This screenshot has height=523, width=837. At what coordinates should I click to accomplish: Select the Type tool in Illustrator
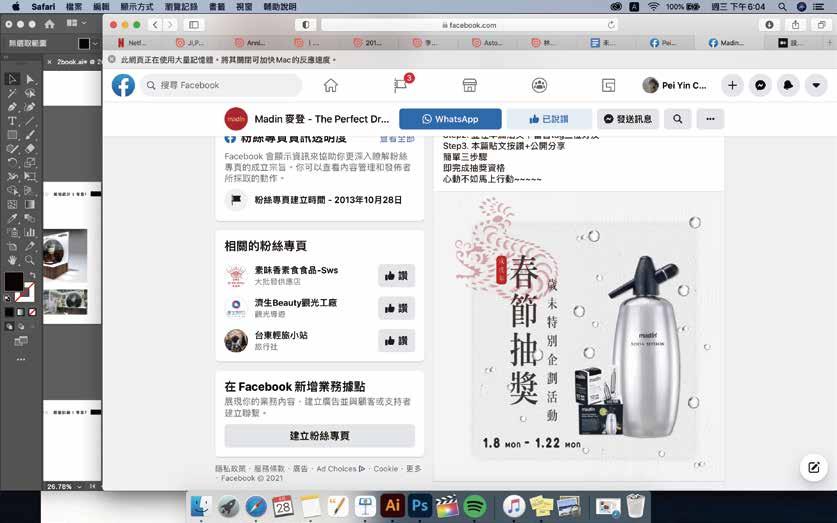(x=12, y=121)
